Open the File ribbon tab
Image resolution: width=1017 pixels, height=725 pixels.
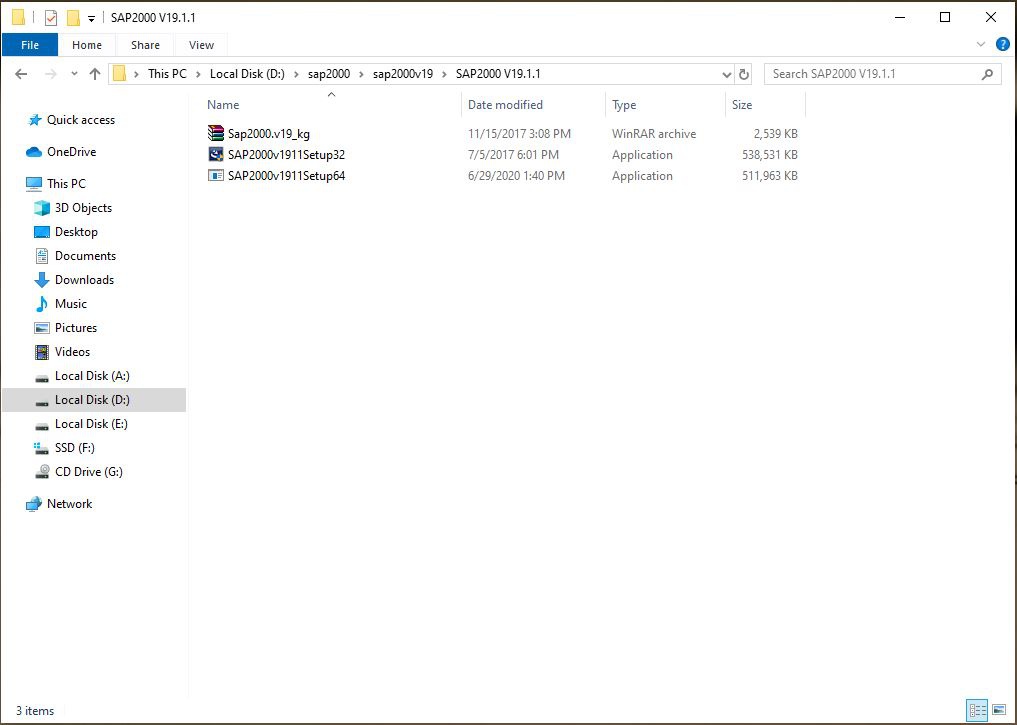click(30, 45)
